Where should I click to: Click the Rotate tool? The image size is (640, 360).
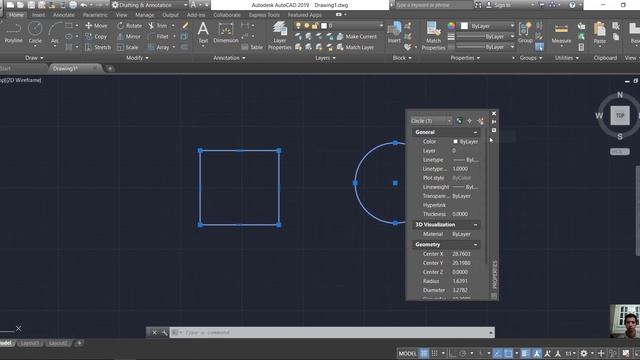click(129, 25)
